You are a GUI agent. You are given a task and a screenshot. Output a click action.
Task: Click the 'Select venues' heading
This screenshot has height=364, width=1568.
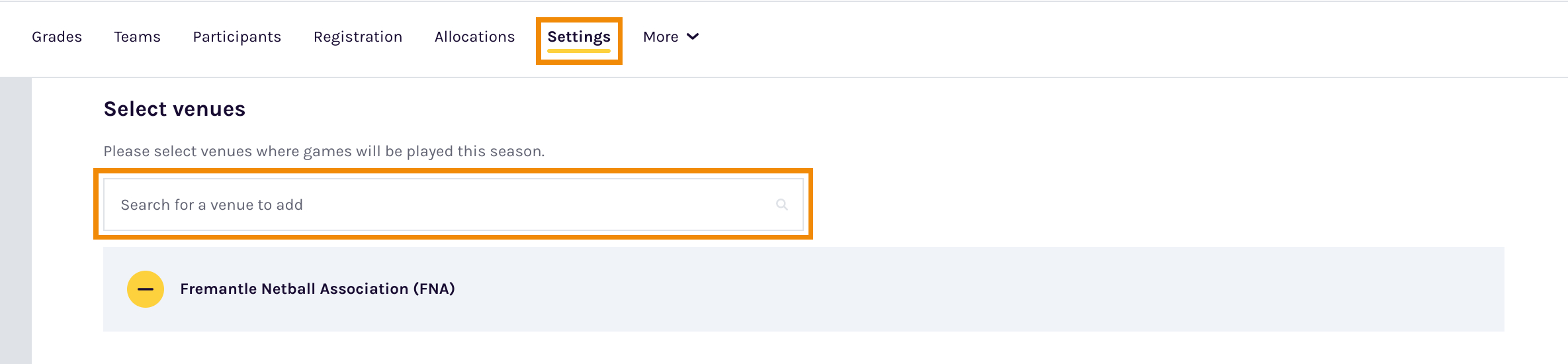[x=175, y=109]
